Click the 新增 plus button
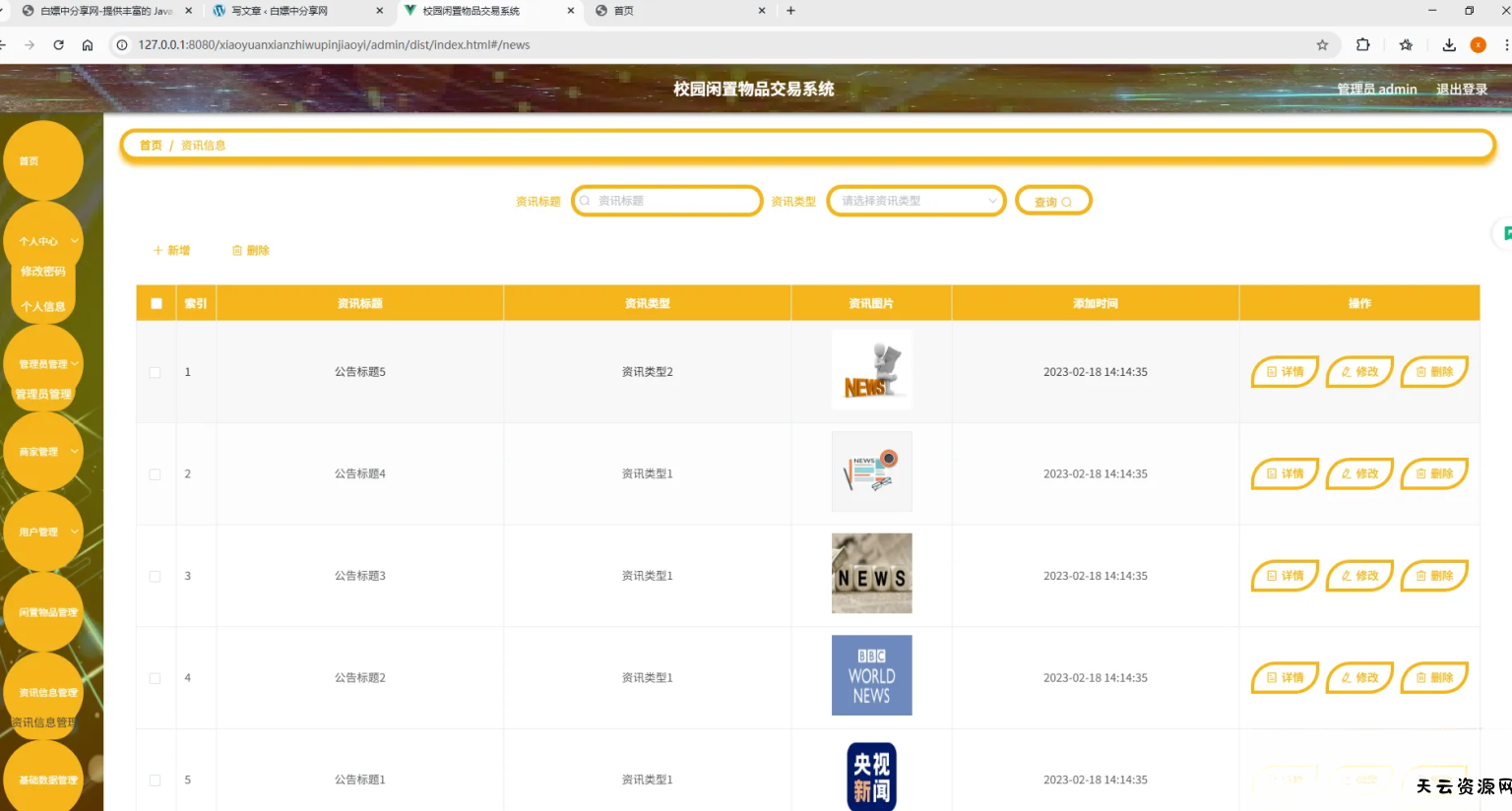Screen dimensions: 1512x811 [x=171, y=251]
